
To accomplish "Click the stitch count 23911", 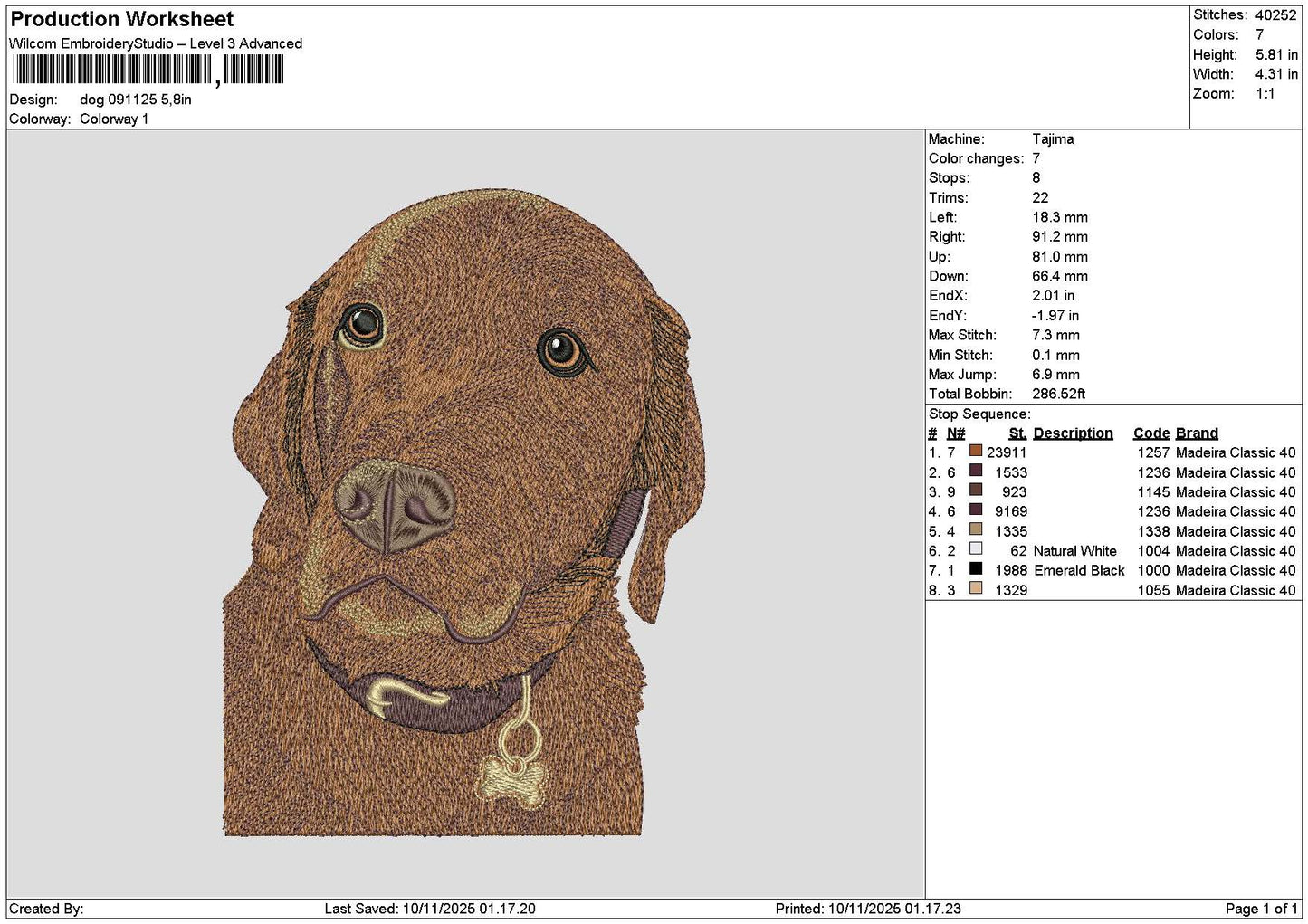I will (1007, 452).
